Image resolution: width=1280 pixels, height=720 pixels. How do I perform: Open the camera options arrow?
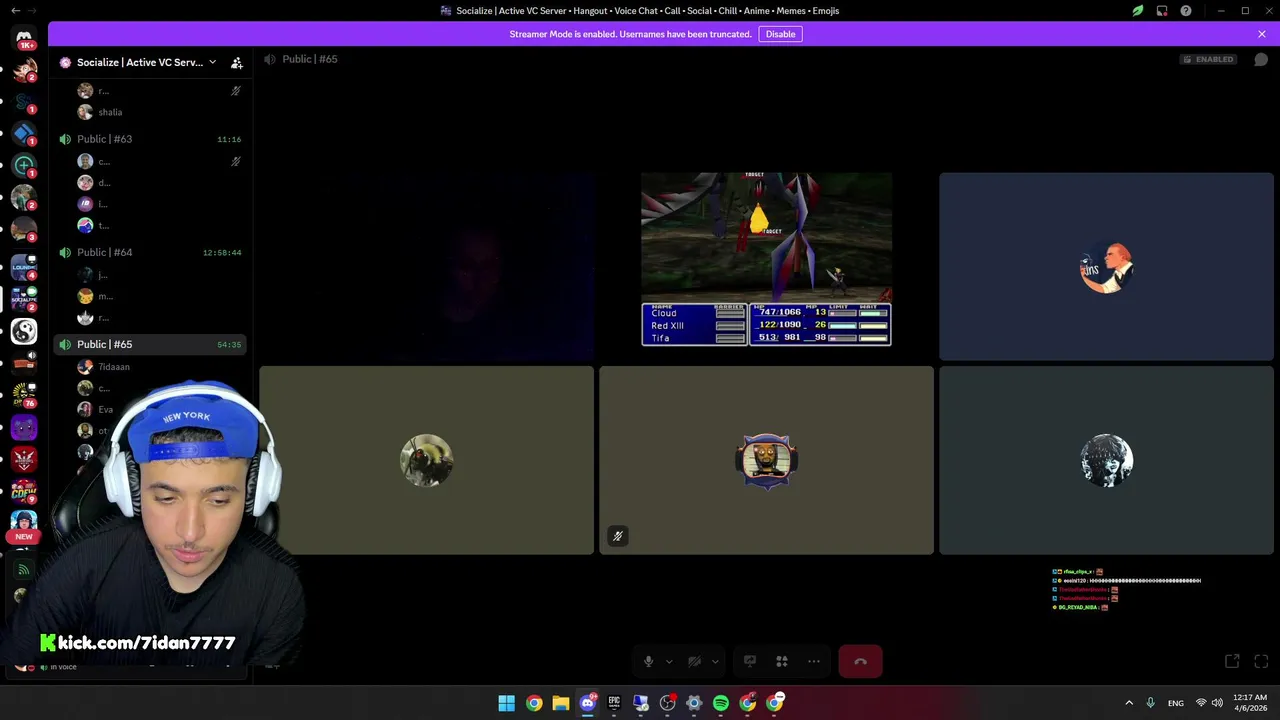pos(715,661)
